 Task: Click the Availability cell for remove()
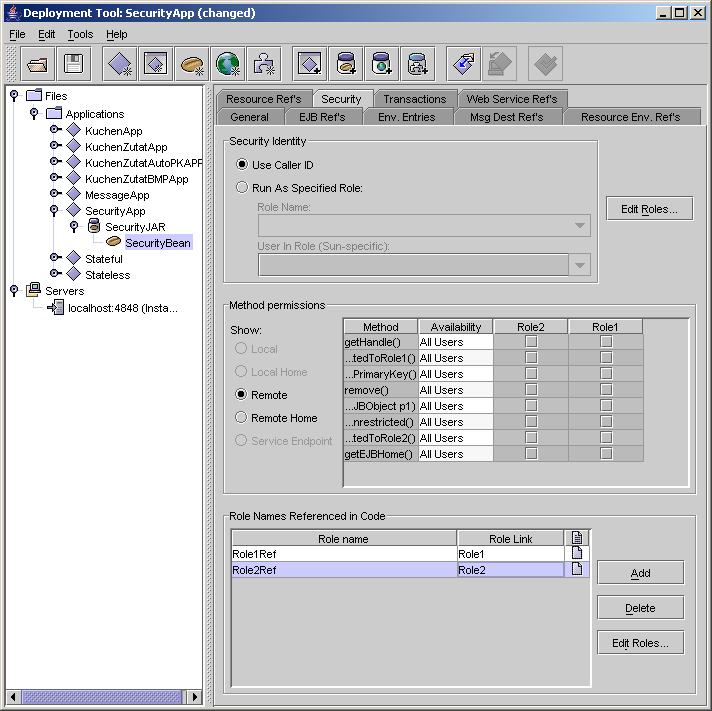point(455,390)
